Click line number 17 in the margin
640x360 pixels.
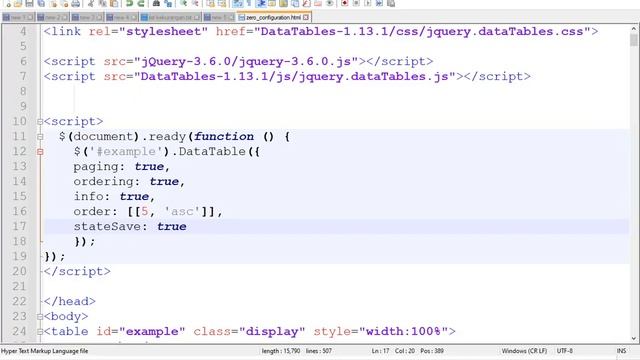pos(19,227)
